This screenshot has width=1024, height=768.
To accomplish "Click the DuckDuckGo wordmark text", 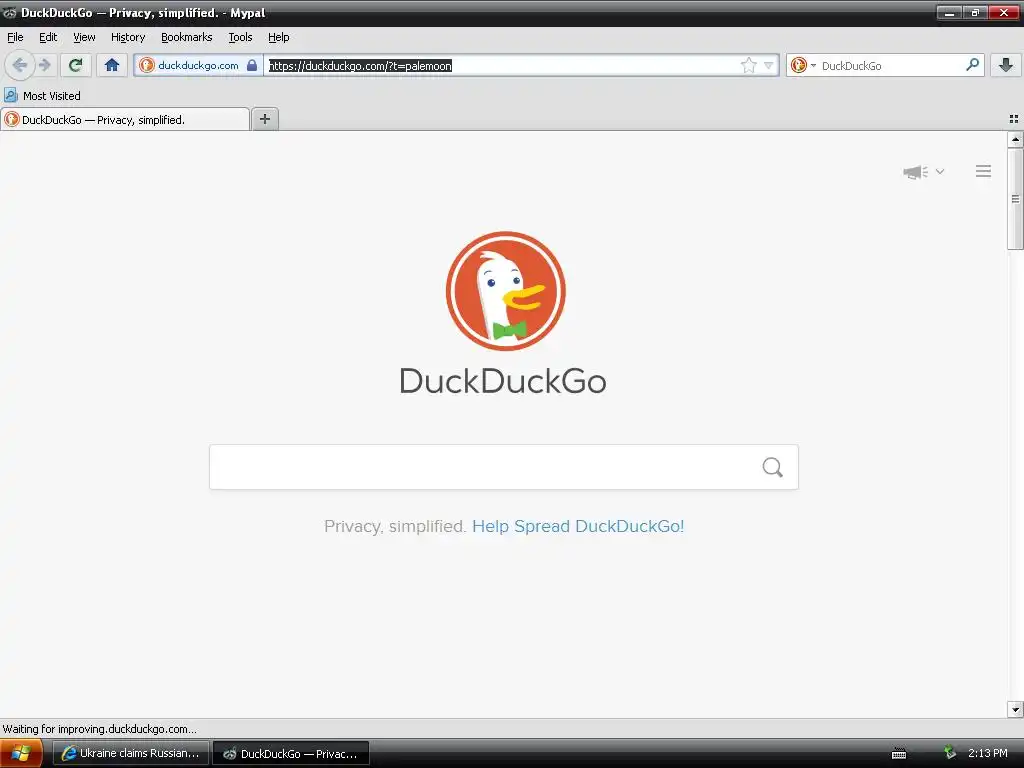I will point(503,381).
